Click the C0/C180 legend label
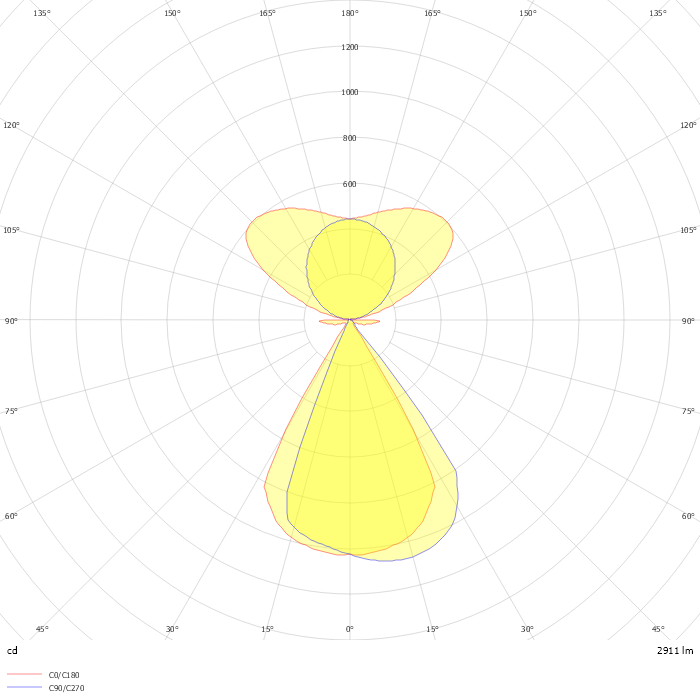Viewport: 700px width, 700px height. pyautogui.click(x=64, y=675)
